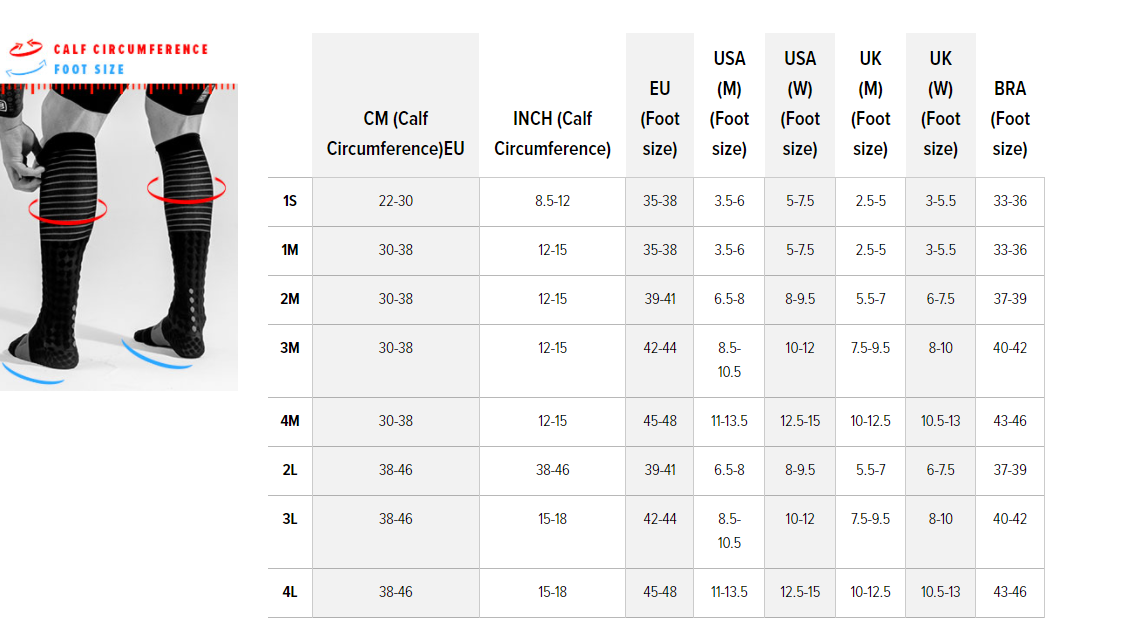This screenshot has width=1146, height=625.
Task: Select the INCH (Calf Circumference) column header
Action: (x=553, y=133)
